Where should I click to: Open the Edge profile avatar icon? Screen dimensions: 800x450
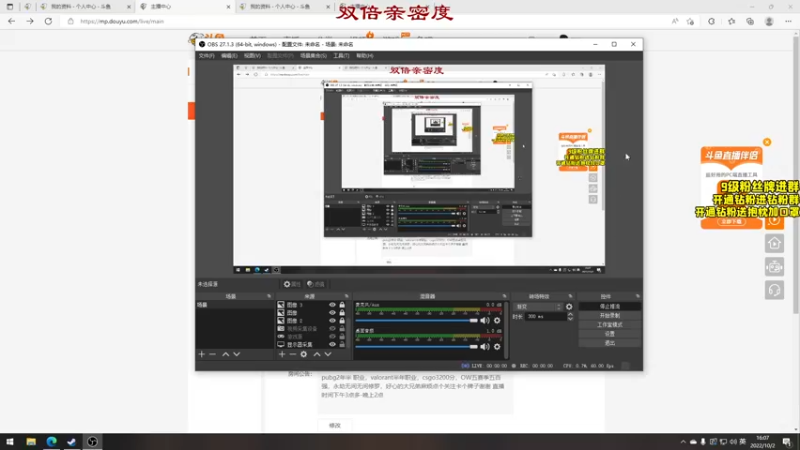coord(769,21)
